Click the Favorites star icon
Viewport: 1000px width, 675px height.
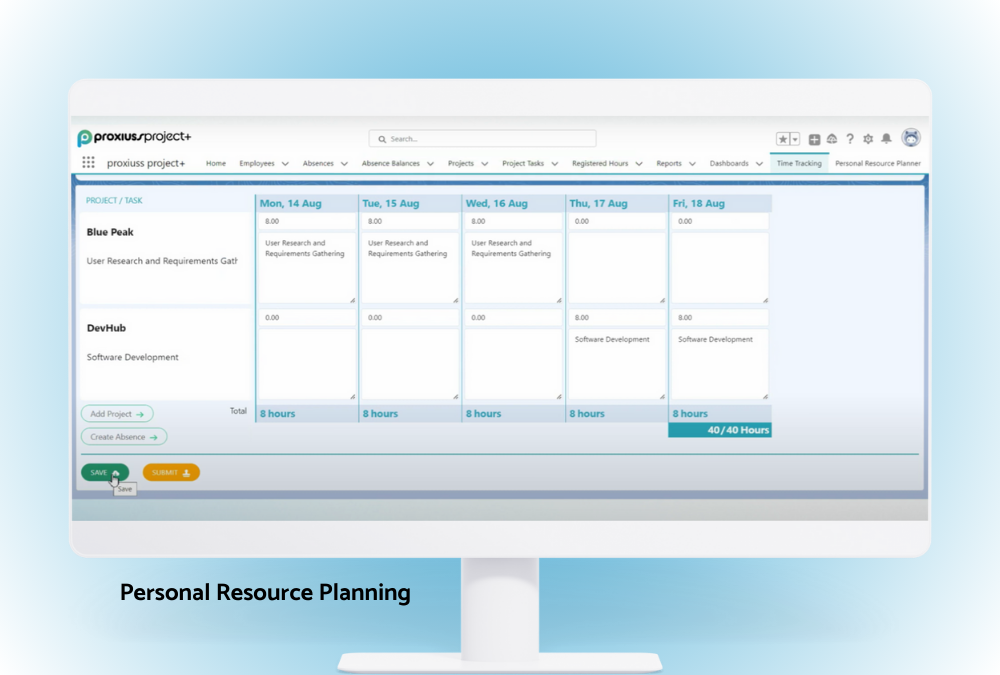pyautogui.click(x=783, y=139)
